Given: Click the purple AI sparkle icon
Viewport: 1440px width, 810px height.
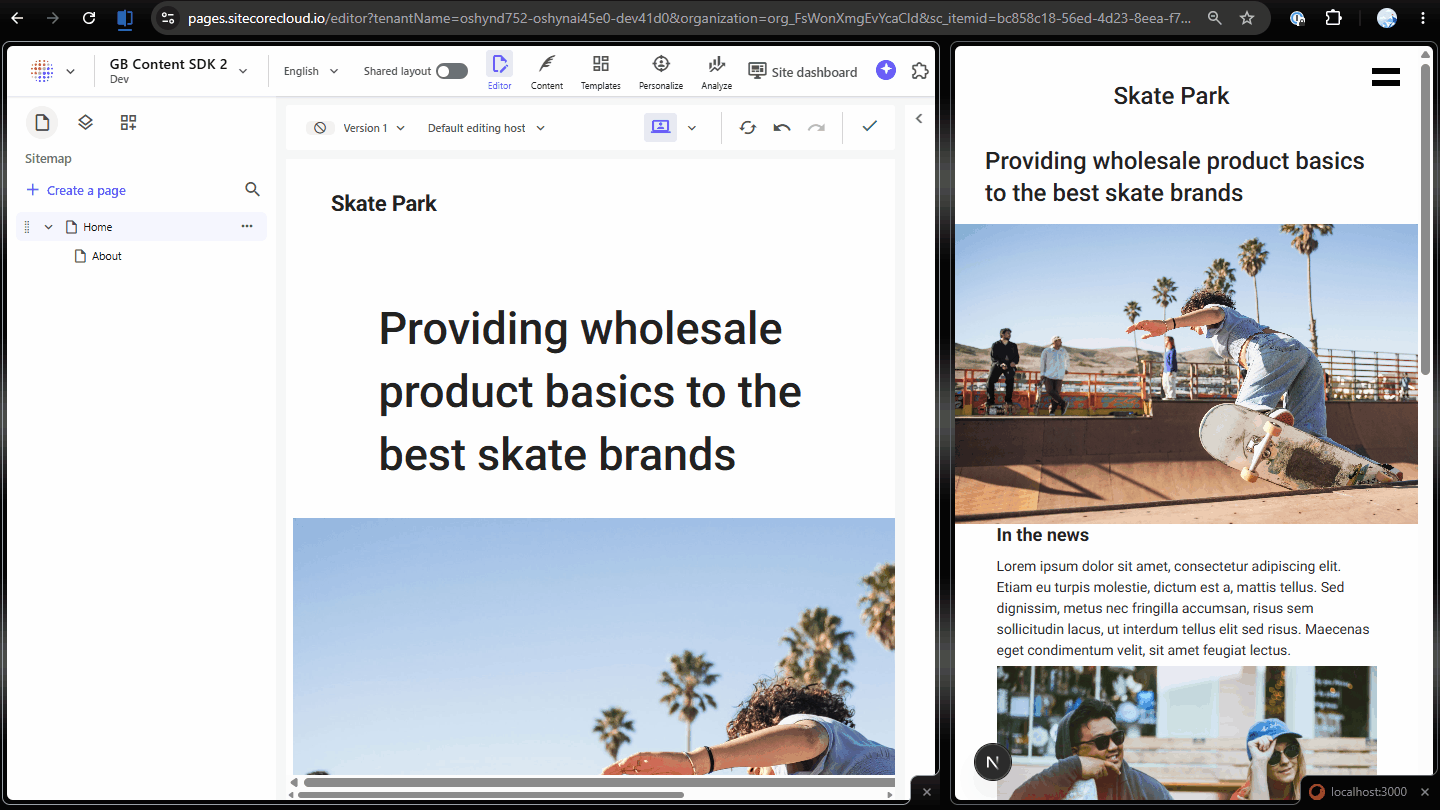Looking at the screenshot, I should 886,70.
